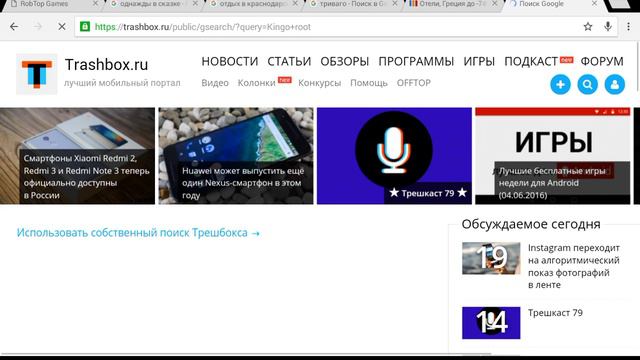The height and width of the screenshot is (360, 640).
Task: Click the Trashbox.ru site title
Action: tap(107, 64)
